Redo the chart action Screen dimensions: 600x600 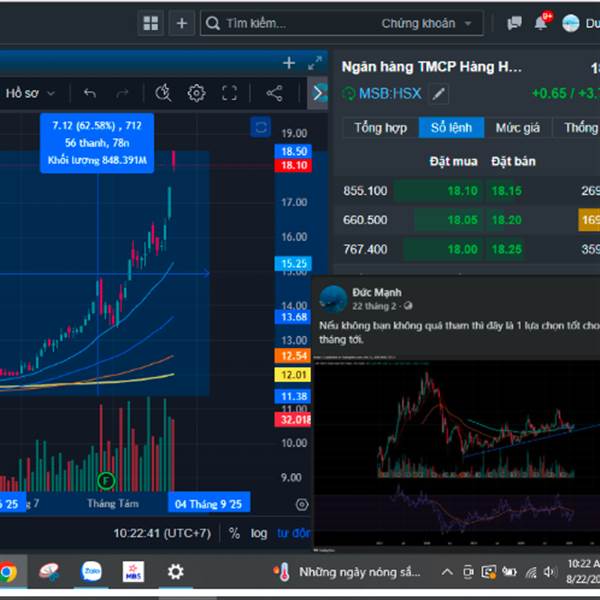[122, 93]
